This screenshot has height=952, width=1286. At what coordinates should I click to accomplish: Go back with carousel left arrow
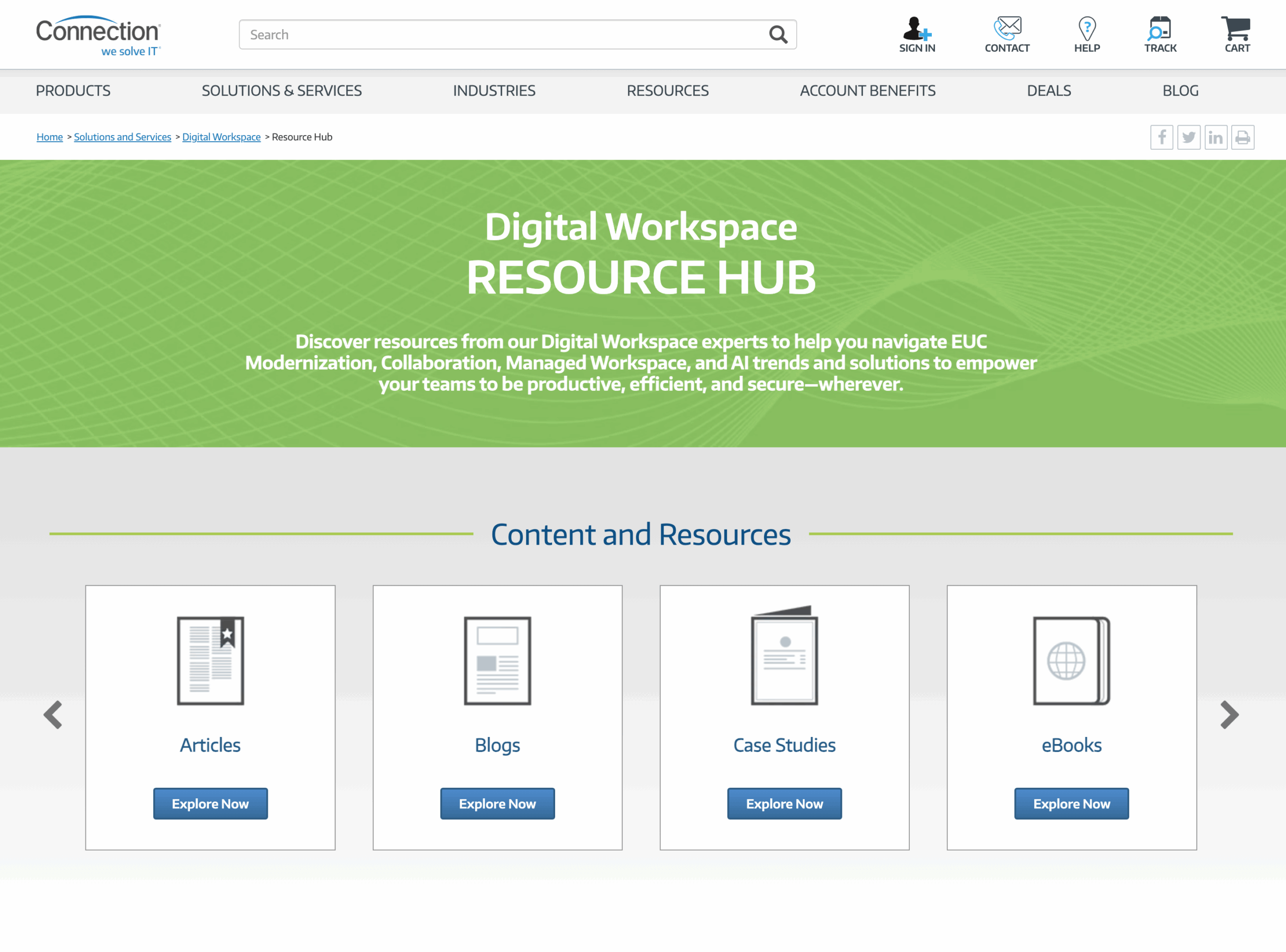click(x=53, y=715)
